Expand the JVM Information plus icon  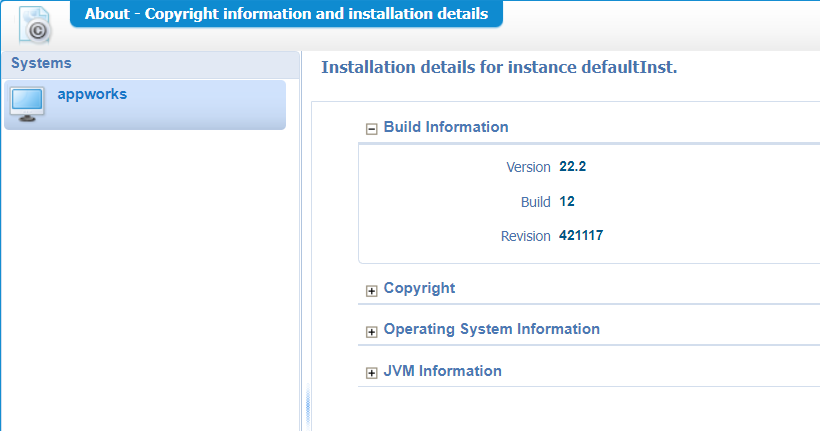(372, 373)
